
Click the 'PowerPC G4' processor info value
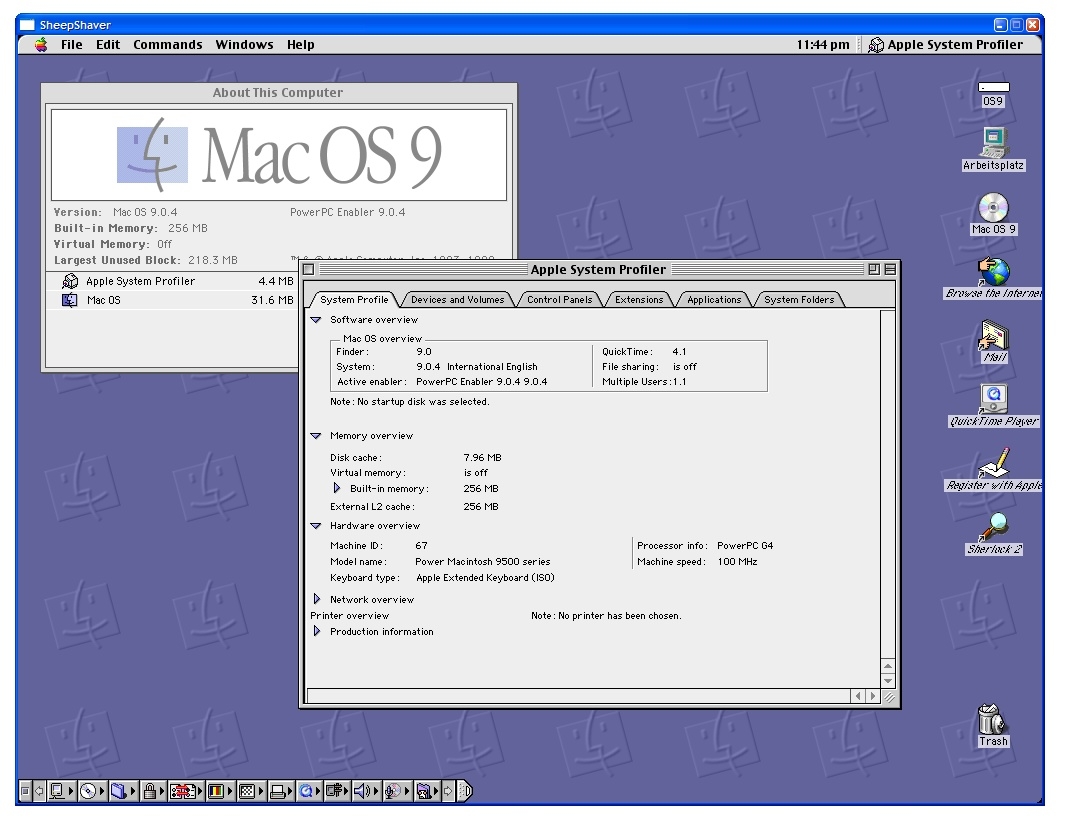tap(745, 545)
